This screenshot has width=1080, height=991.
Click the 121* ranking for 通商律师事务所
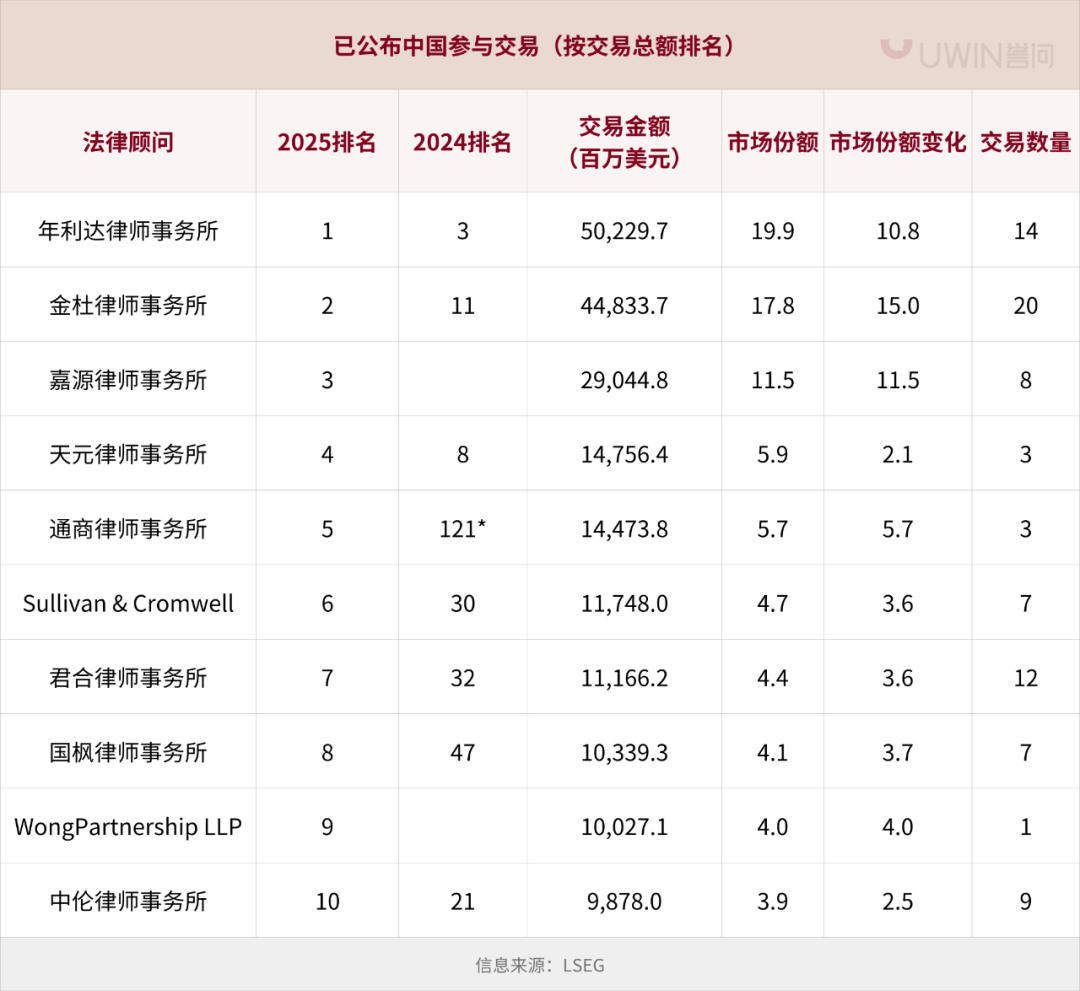463,529
